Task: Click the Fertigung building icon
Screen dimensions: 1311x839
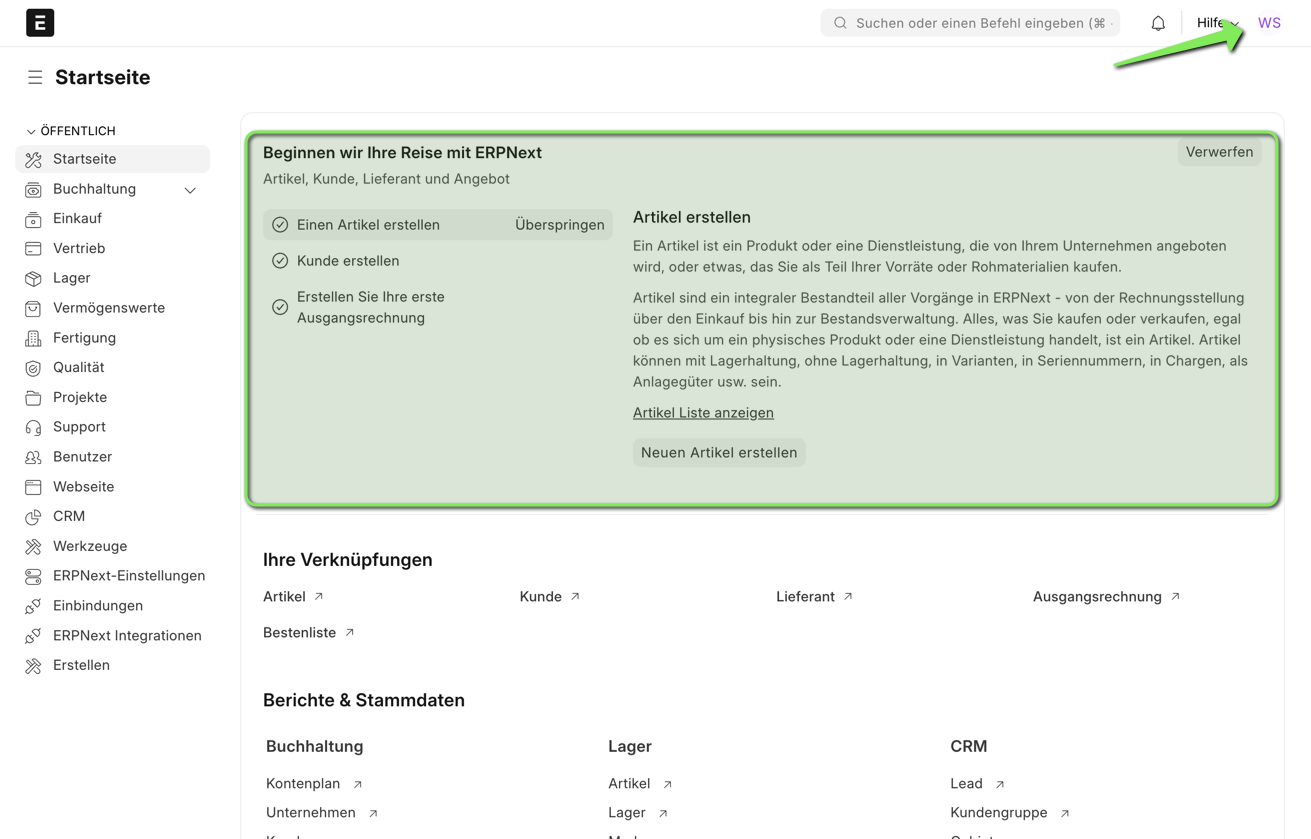Action: 33,338
